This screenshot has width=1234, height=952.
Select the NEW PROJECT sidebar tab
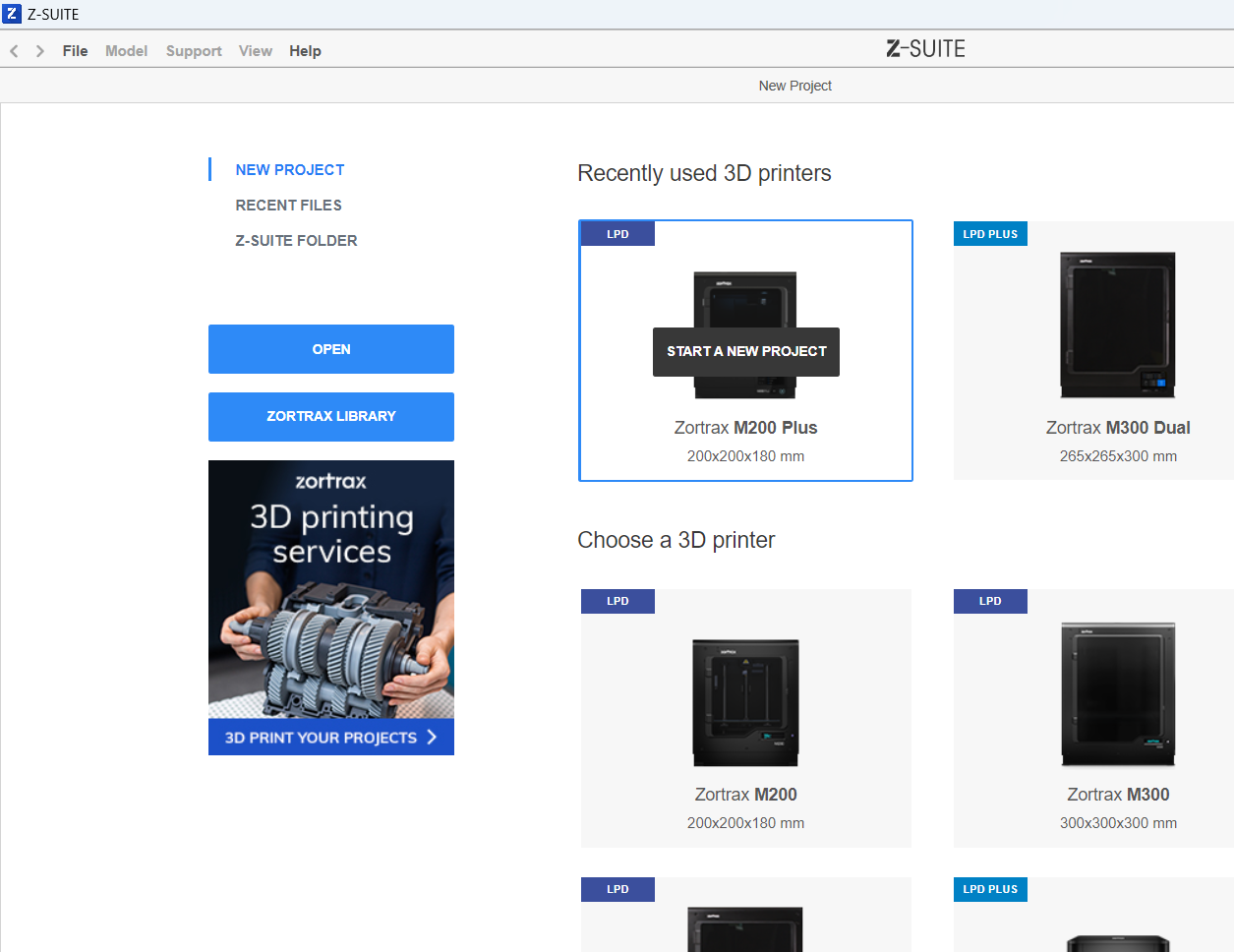290,170
